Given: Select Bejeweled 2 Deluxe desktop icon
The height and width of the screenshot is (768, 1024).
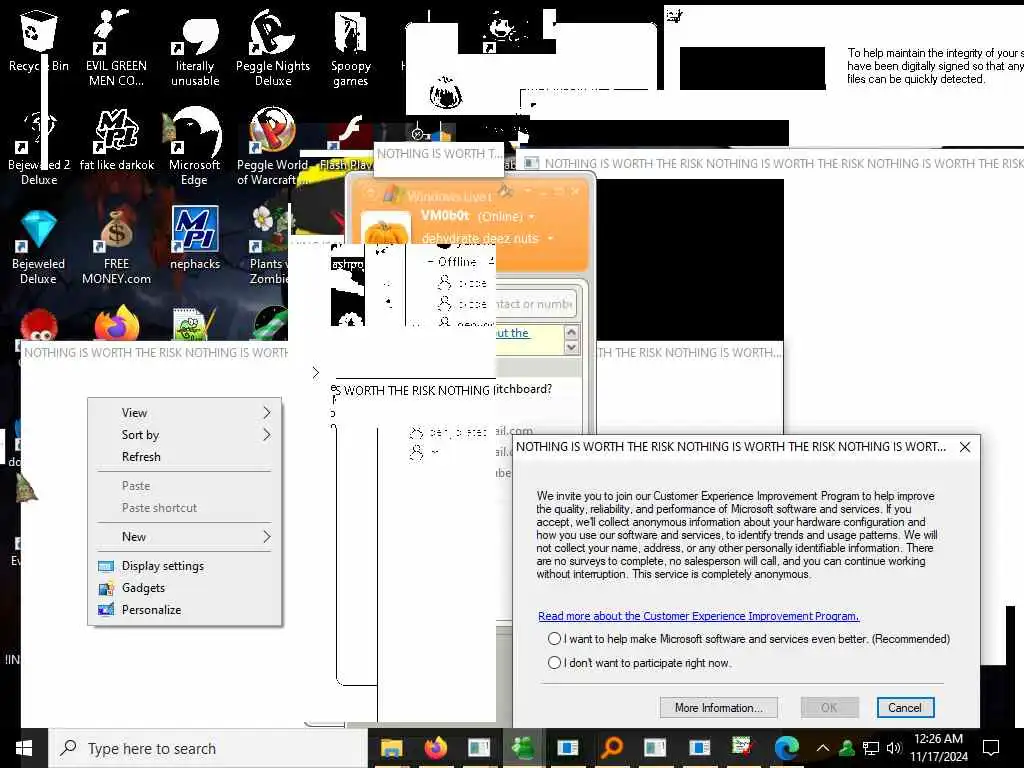Looking at the screenshot, I should (39, 148).
